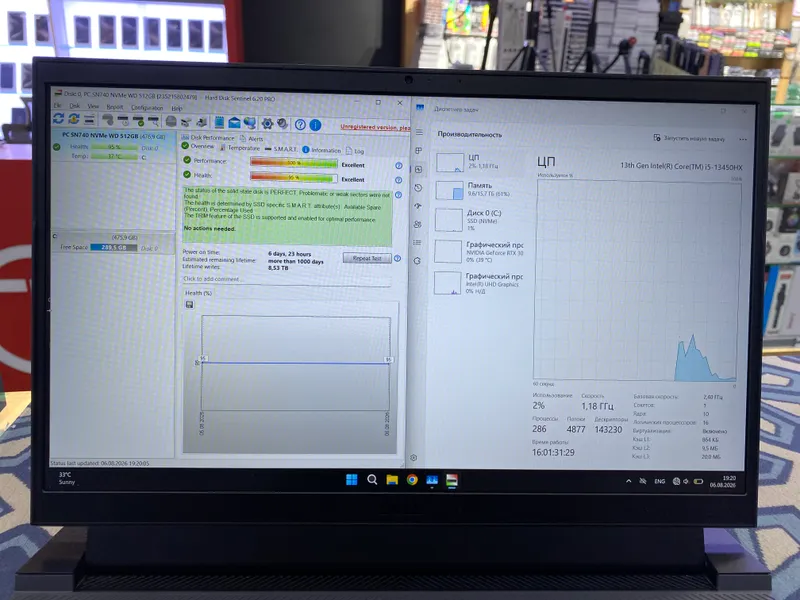
Task: Open Services icon in Task Manager sidebar
Action: coord(417,261)
